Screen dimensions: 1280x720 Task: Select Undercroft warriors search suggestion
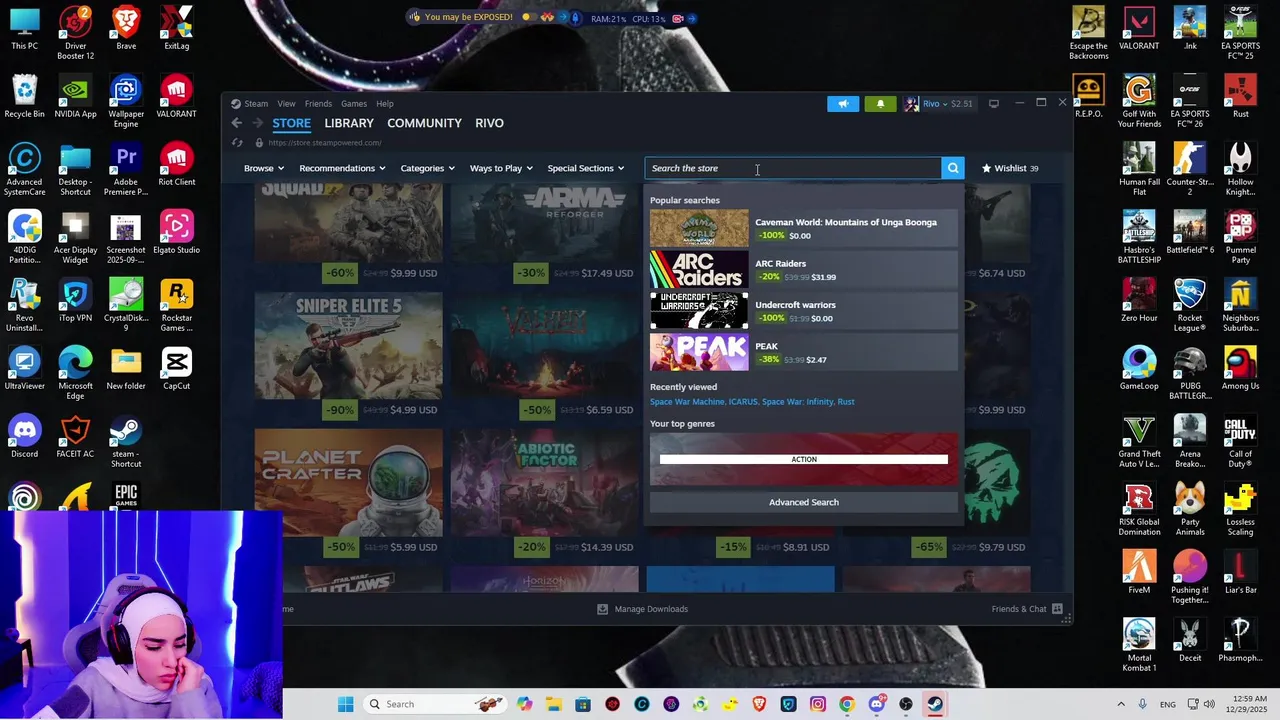click(804, 311)
